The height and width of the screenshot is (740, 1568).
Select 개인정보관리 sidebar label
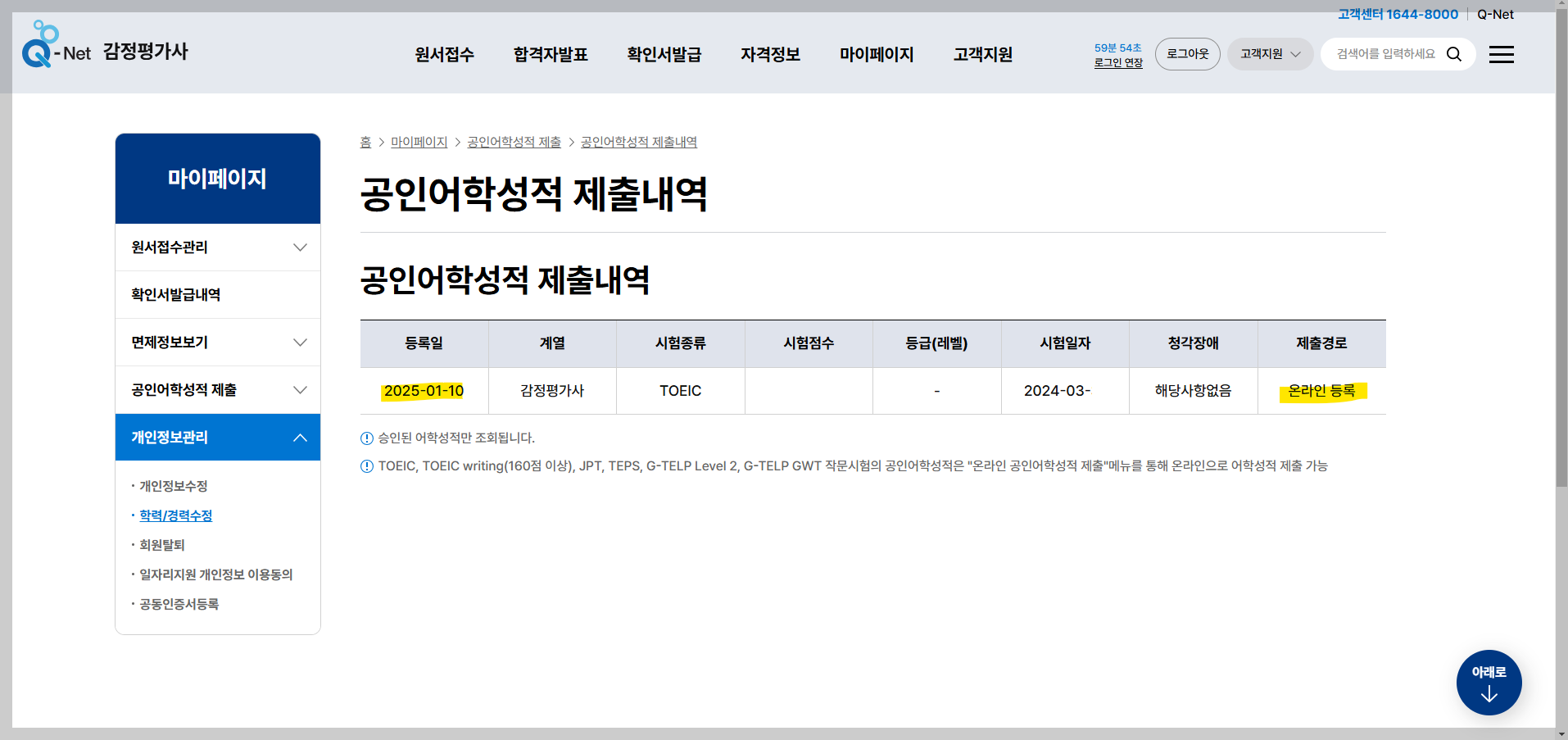tap(170, 438)
